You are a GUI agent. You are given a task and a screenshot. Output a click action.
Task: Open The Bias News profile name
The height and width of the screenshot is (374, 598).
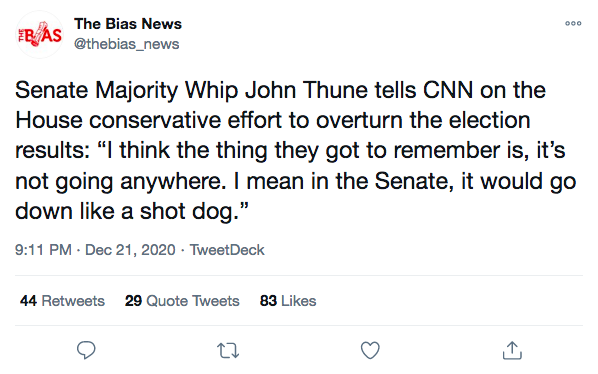(x=128, y=24)
